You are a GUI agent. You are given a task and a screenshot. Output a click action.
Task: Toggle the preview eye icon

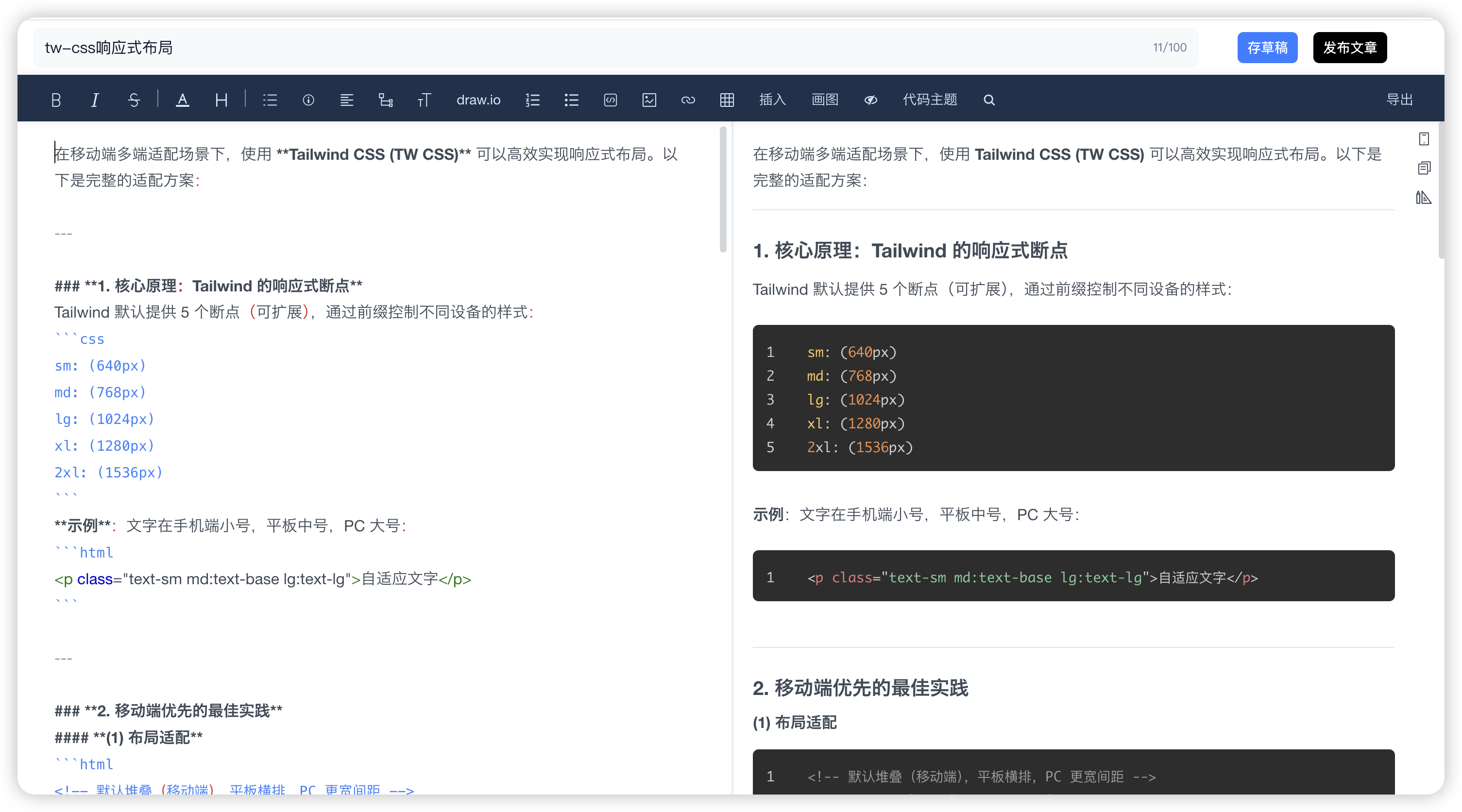(870, 100)
